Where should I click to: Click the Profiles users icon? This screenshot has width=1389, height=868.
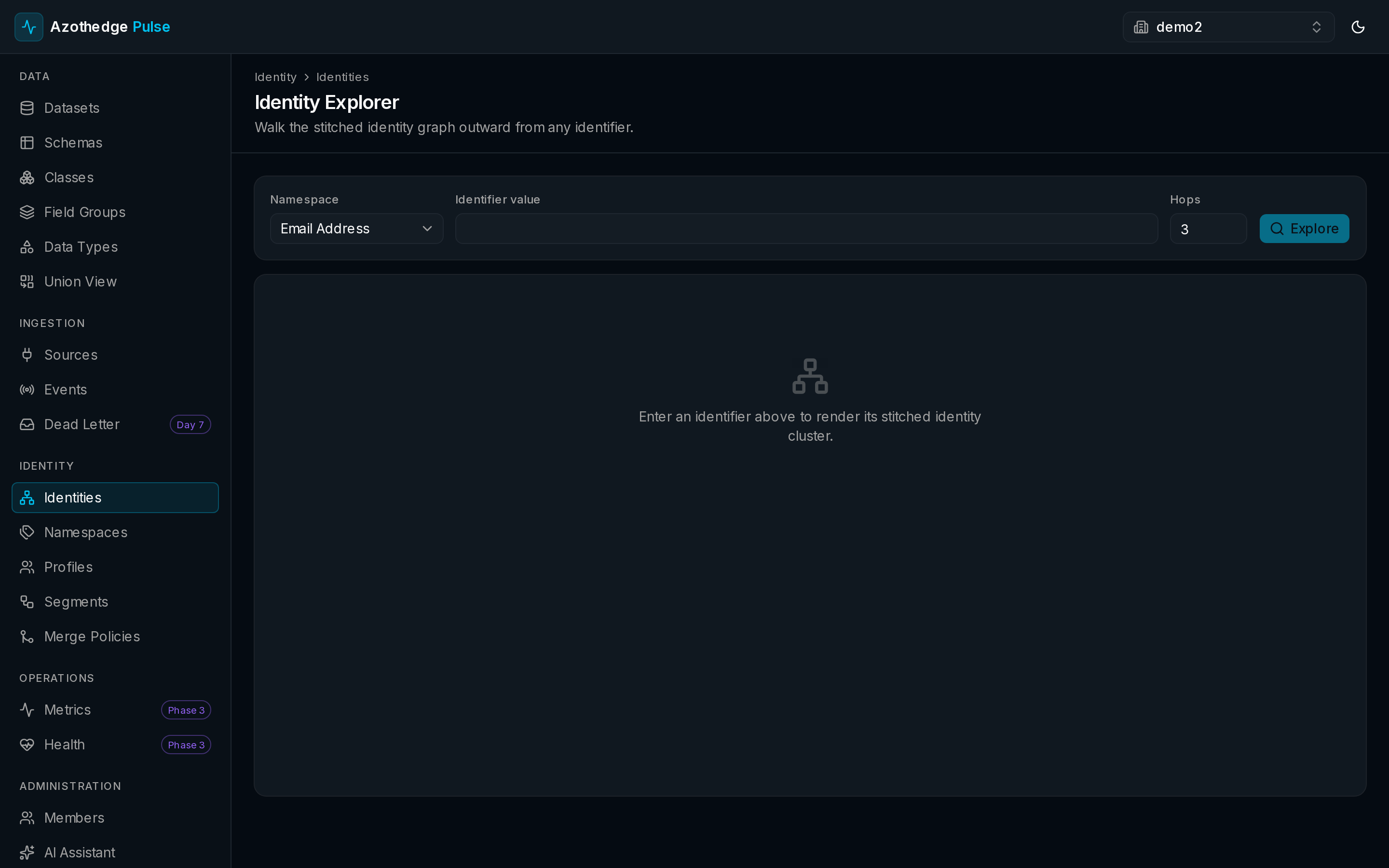27,567
